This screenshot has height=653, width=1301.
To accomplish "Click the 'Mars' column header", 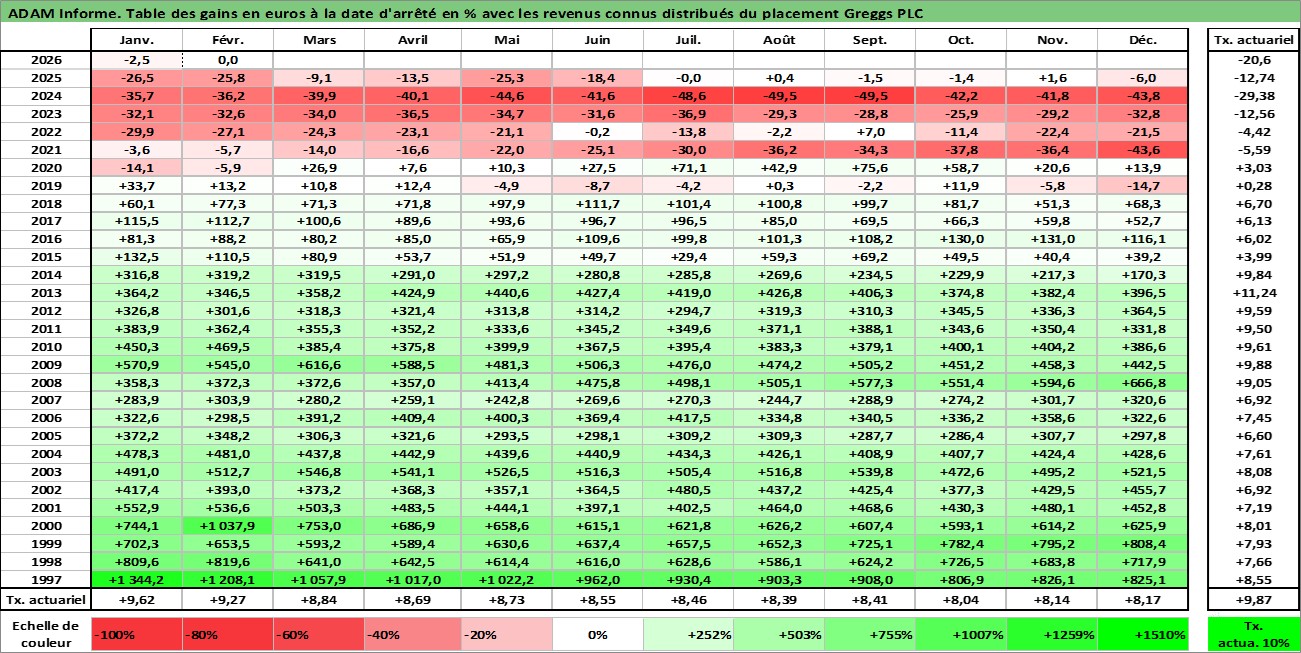I will coord(318,40).
